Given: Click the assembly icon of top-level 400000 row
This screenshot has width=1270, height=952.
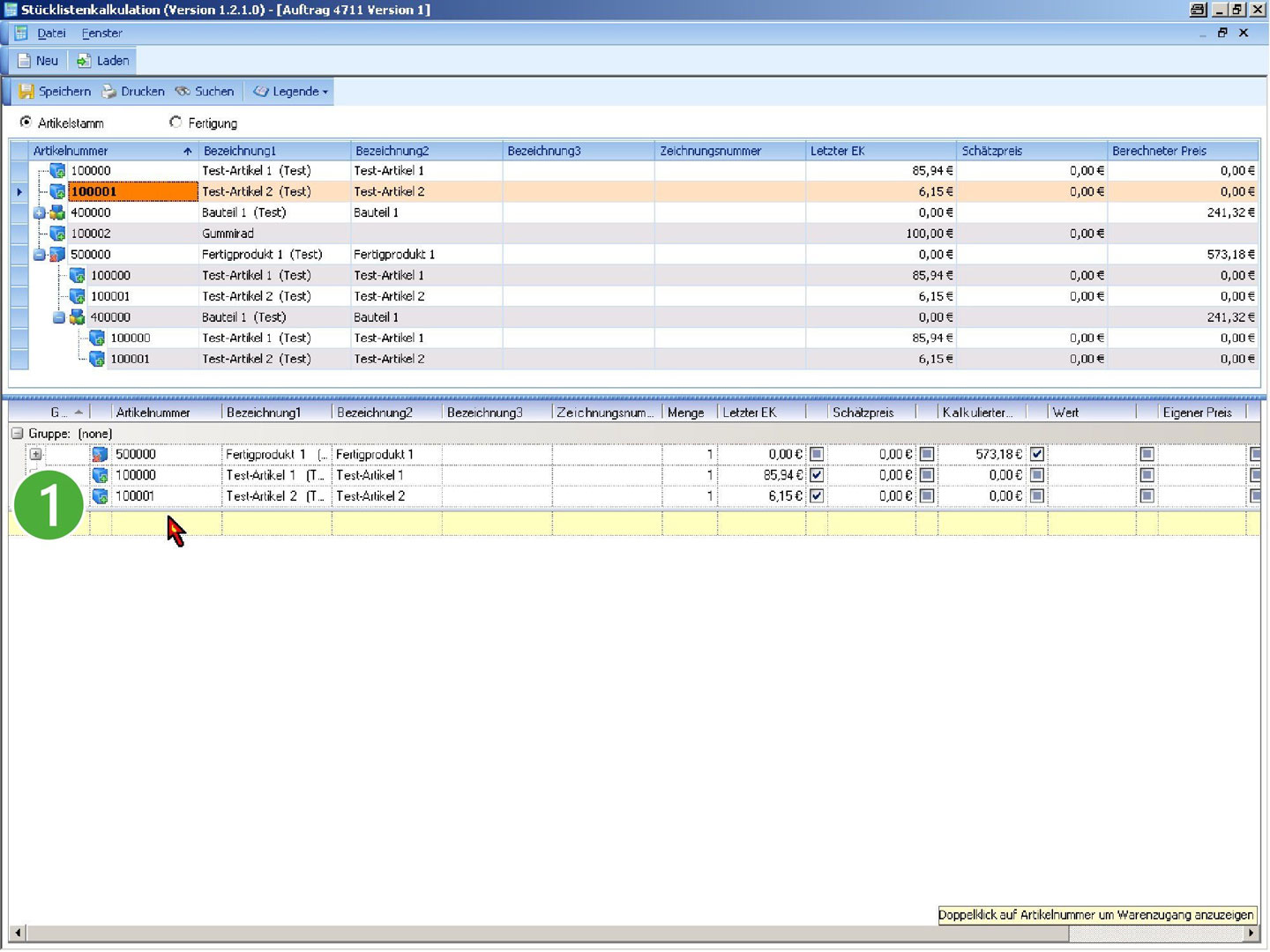Looking at the screenshot, I should 57,212.
